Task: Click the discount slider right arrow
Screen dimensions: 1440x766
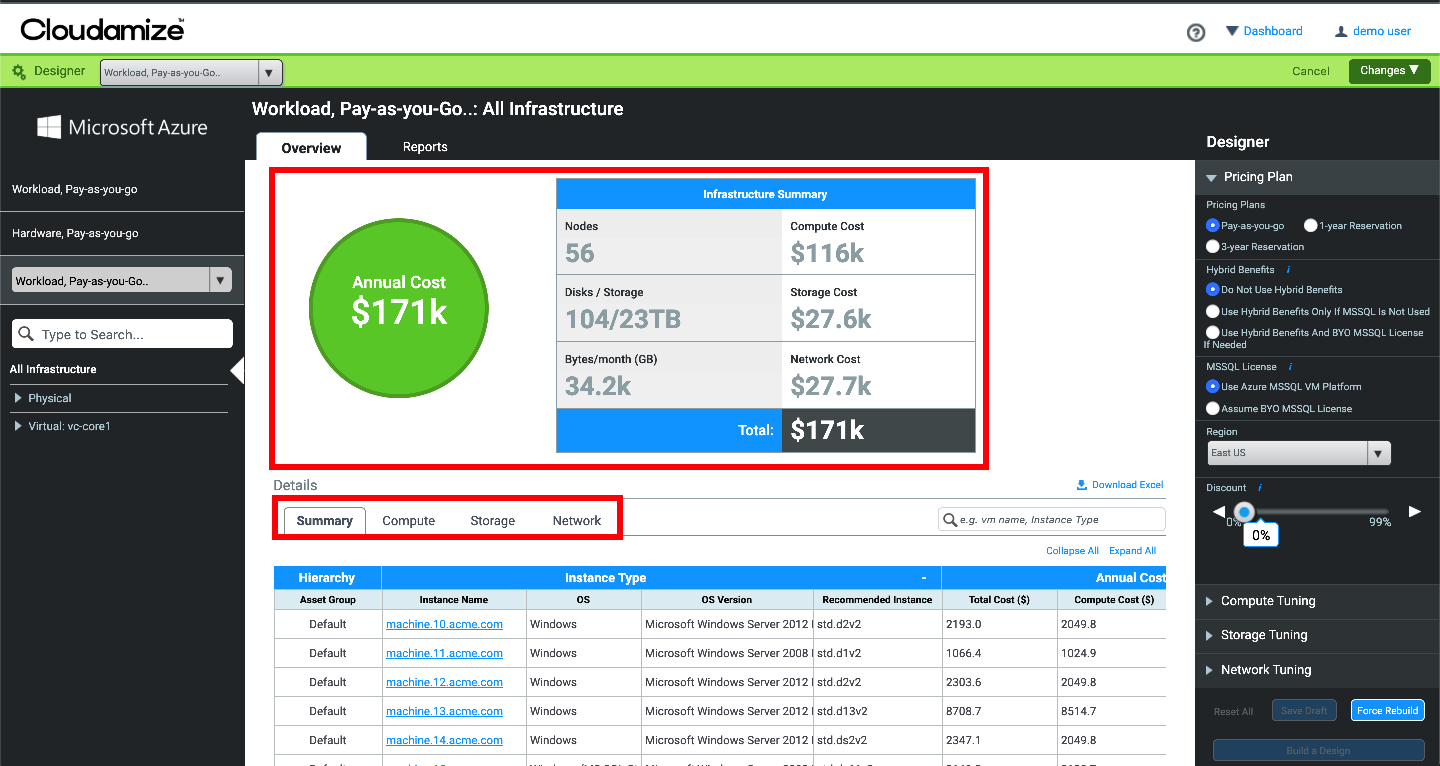Action: [x=1414, y=512]
